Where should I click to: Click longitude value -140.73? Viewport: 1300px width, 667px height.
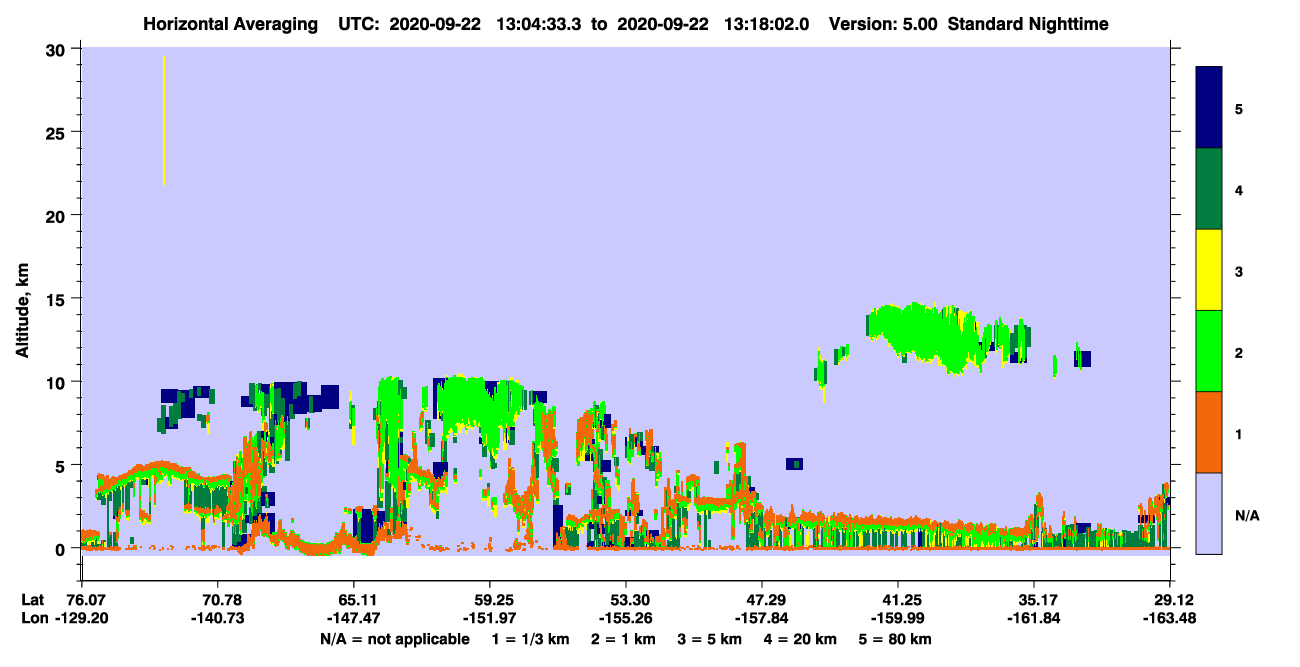point(217,619)
